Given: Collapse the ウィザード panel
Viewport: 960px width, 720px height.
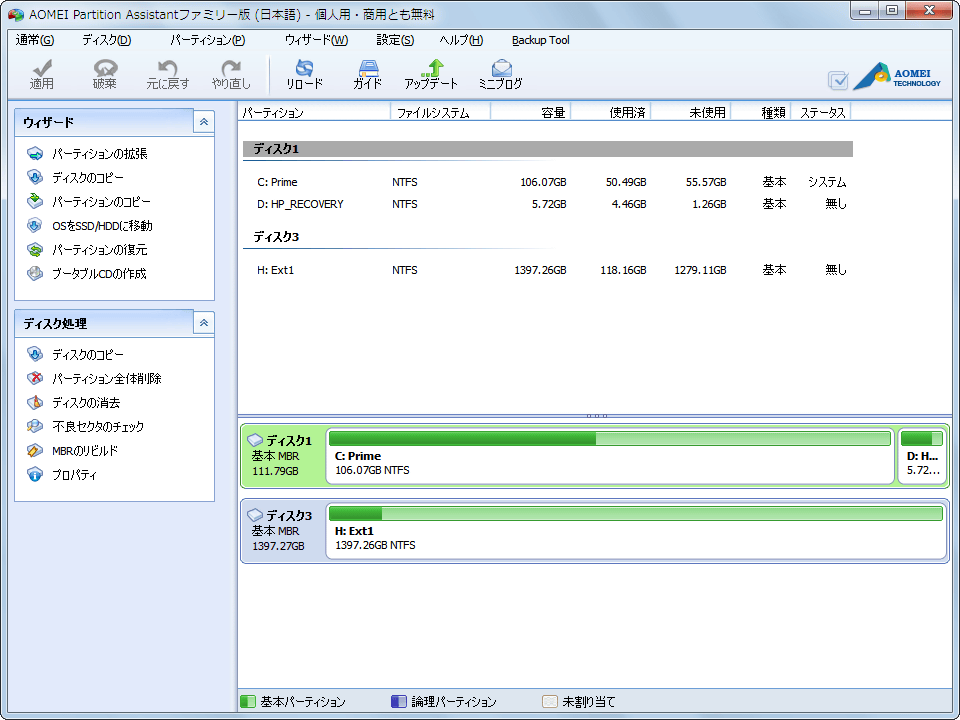Looking at the screenshot, I should [x=204, y=122].
